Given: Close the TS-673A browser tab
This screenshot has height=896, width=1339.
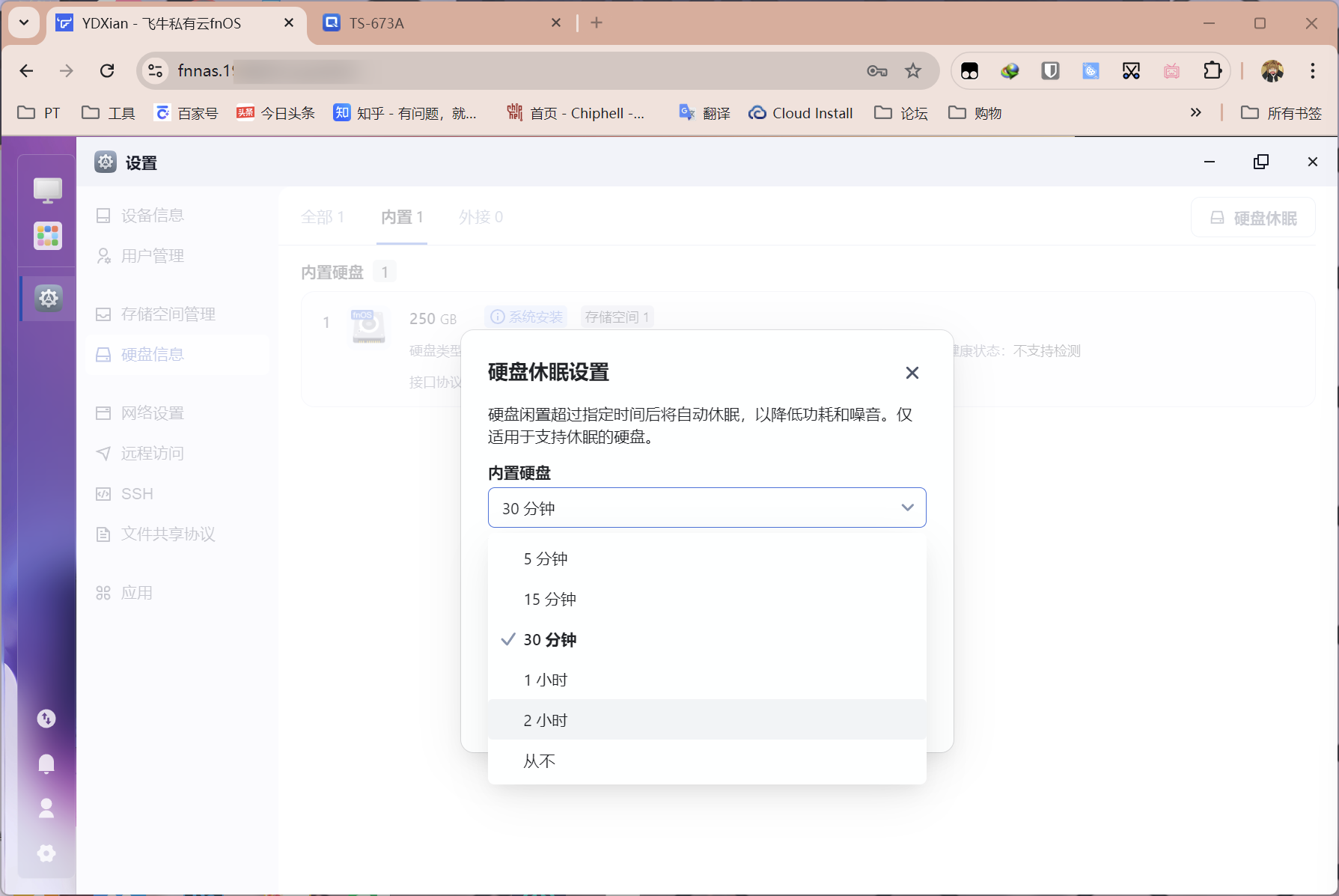Looking at the screenshot, I should point(555,23).
